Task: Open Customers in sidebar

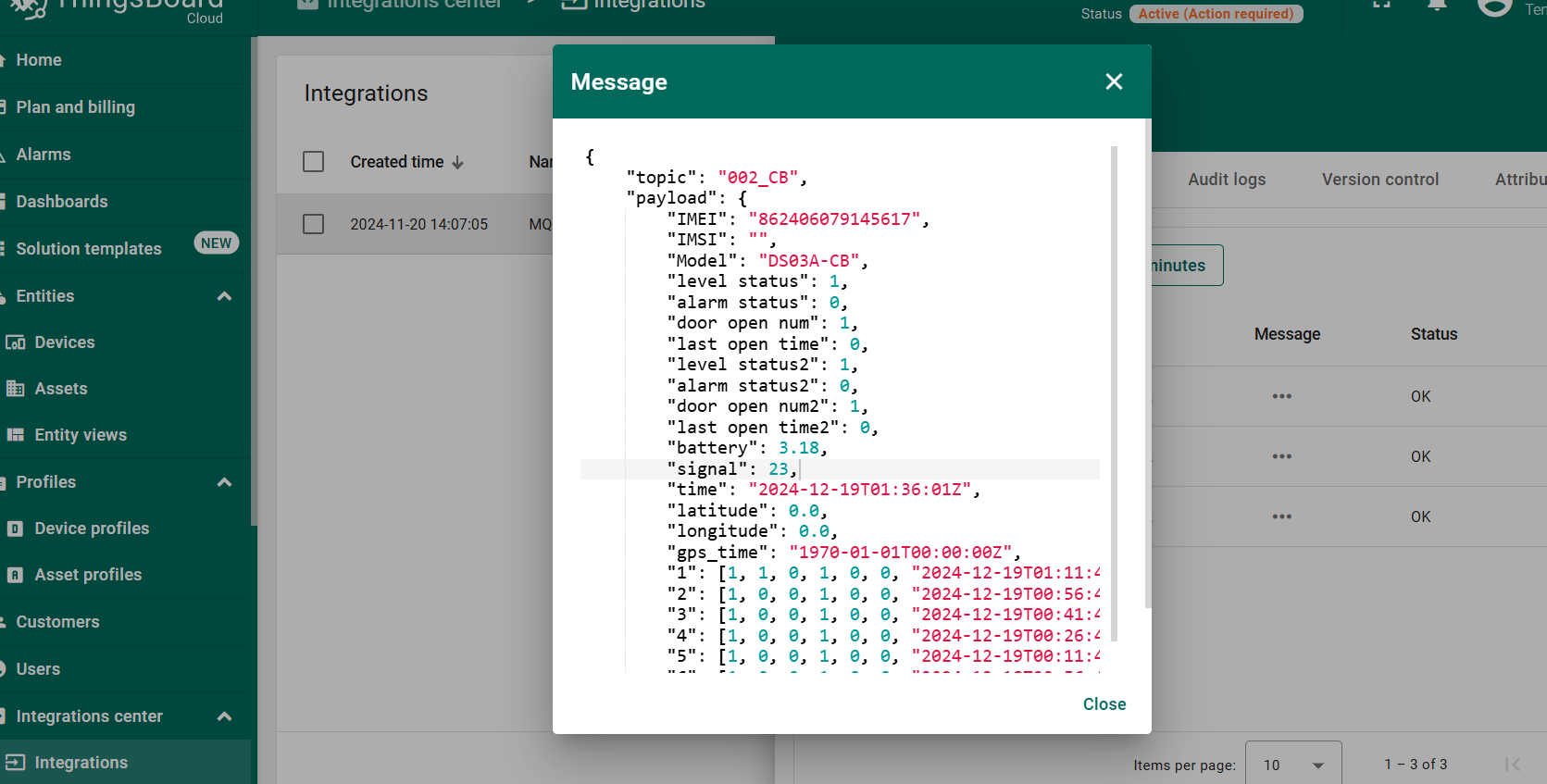Action: (x=57, y=622)
